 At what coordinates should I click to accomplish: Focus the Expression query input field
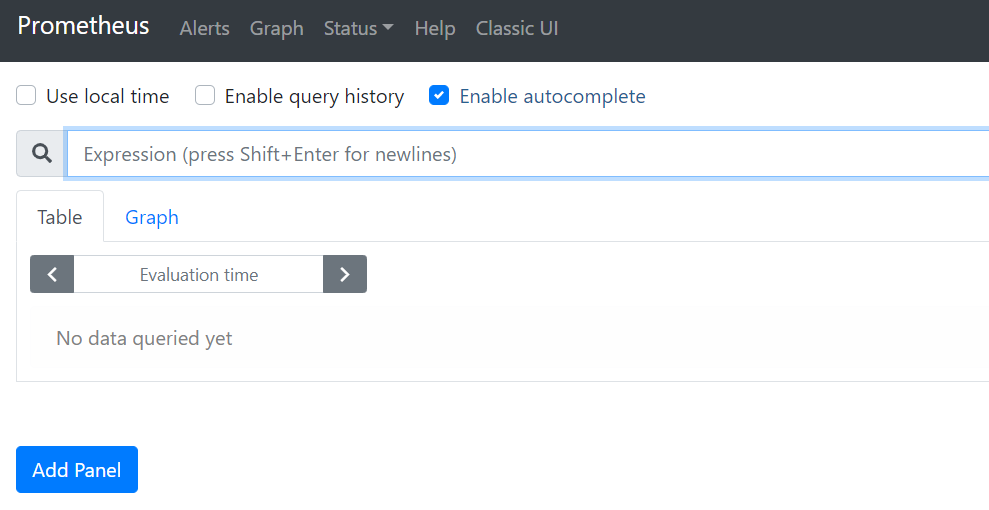click(x=528, y=154)
